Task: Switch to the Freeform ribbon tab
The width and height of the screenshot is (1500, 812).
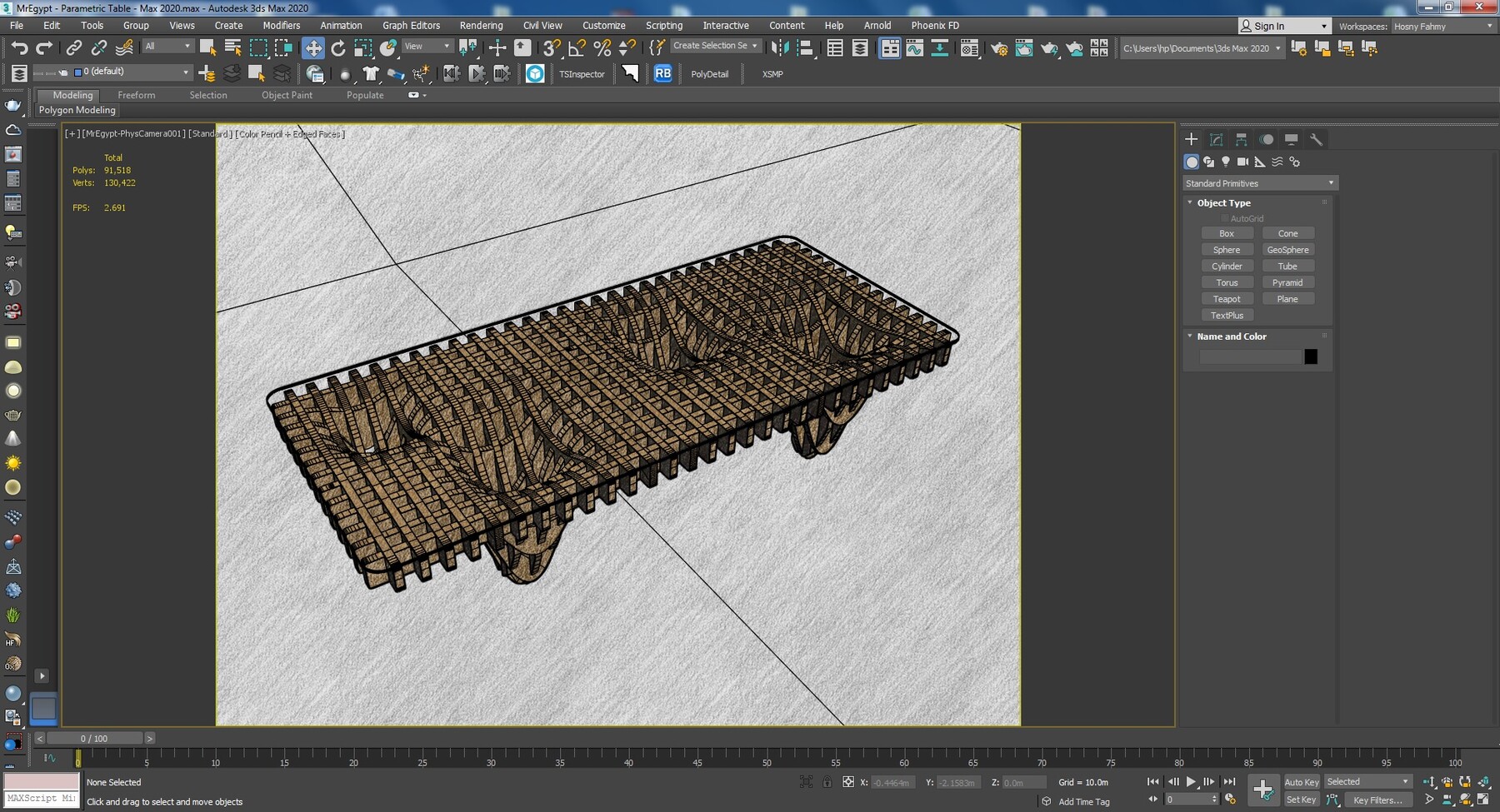Action: [x=137, y=95]
